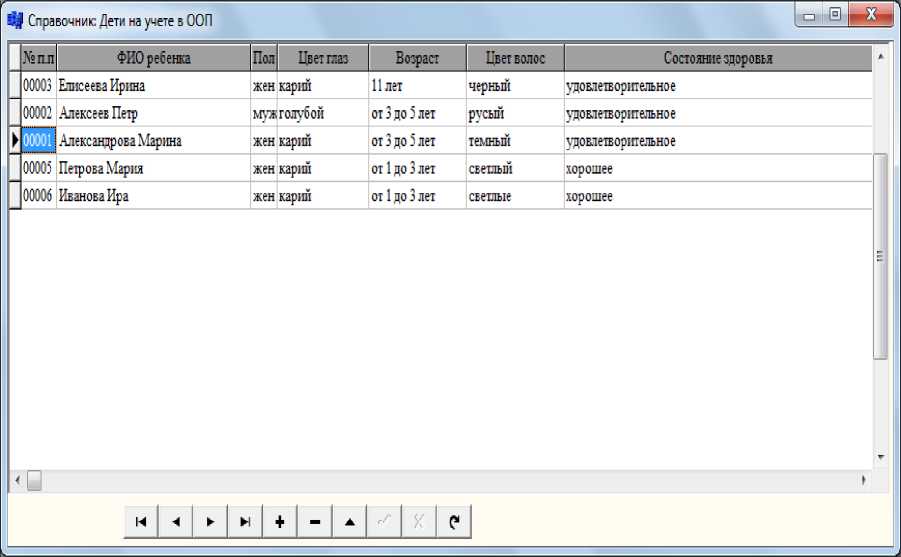This screenshot has height=557, width=901.
Task: Click the ФИО ребенка column header
Action: pyautogui.click(x=153, y=57)
